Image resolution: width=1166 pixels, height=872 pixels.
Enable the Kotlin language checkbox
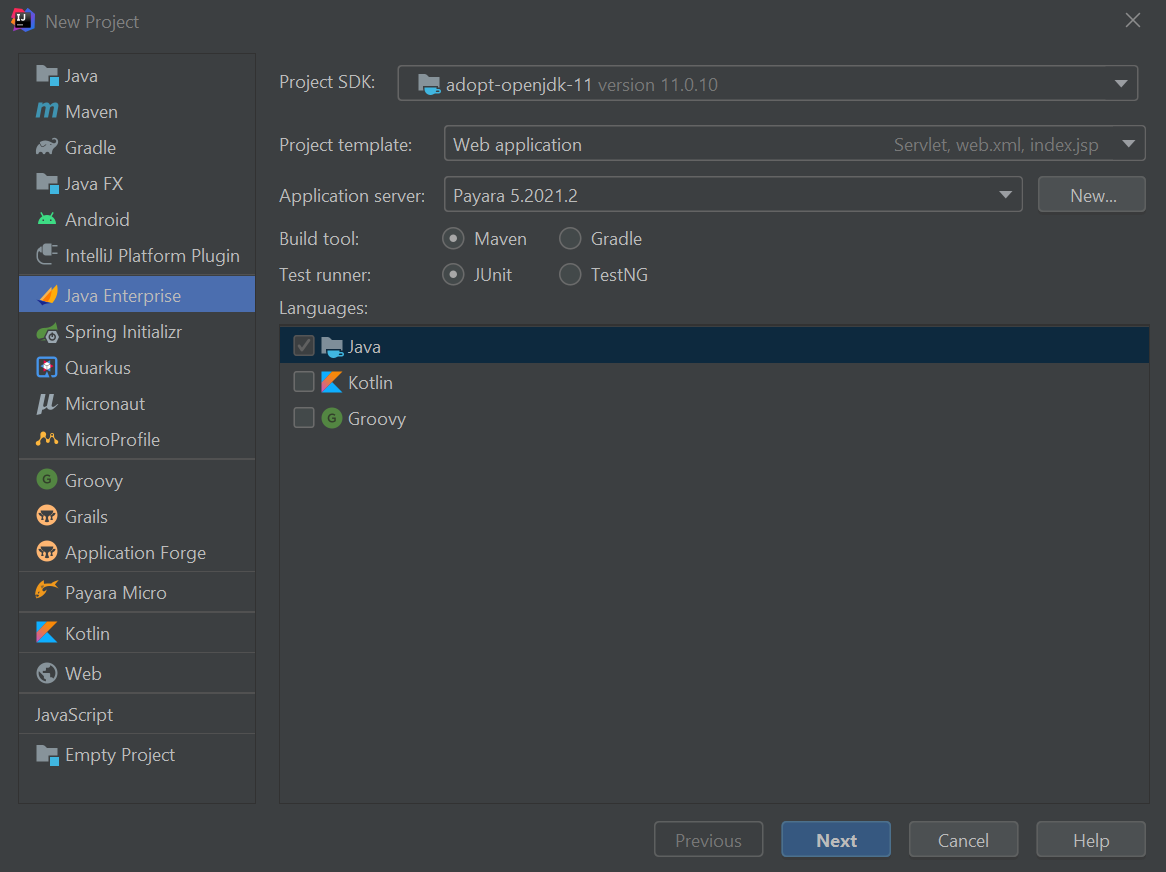pyautogui.click(x=304, y=382)
